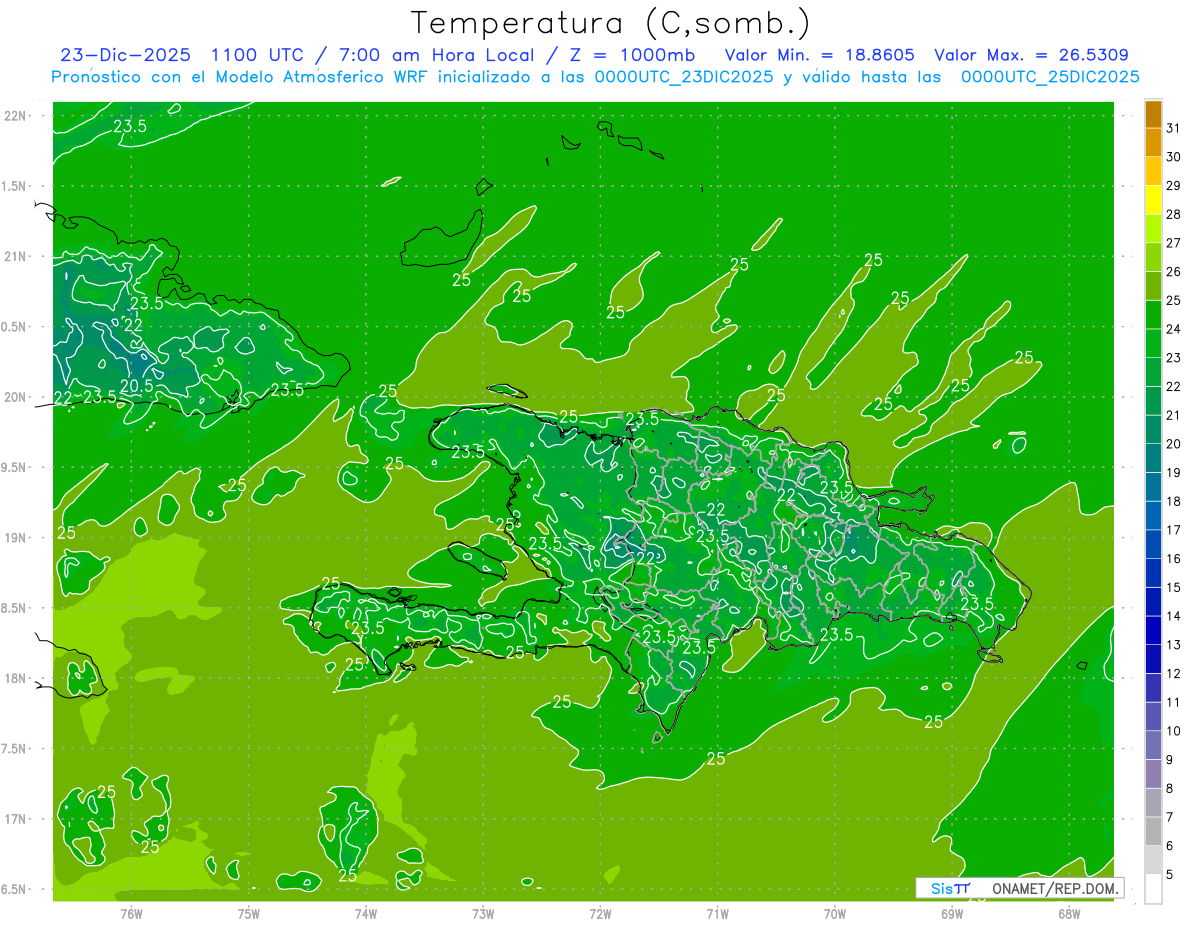Click the 20.5 contour label over Cuba
The height and width of the screenshot is (927, 1200).
tap(136, 385)
